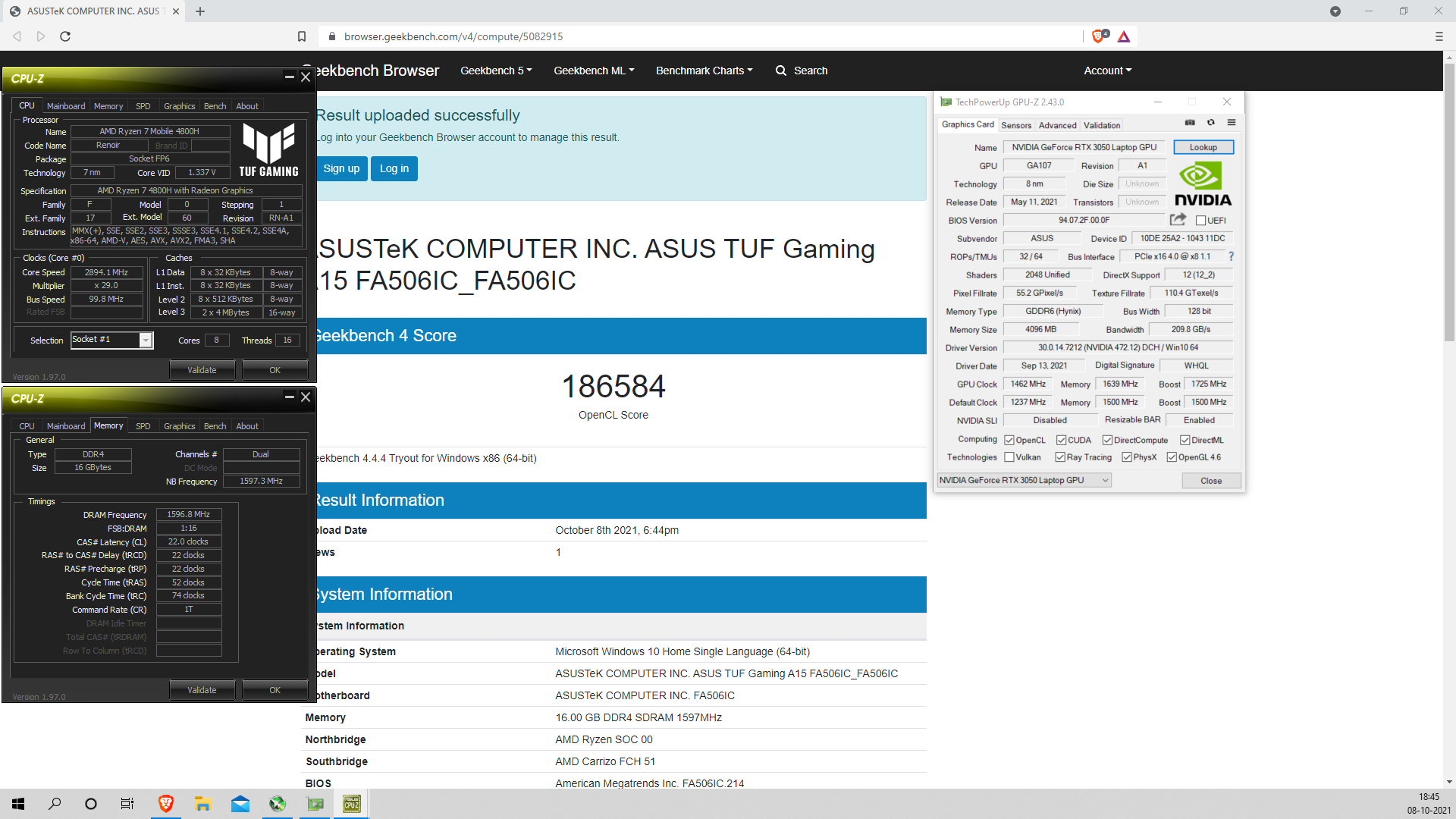Viewport: 1456px width, 819px height.
Task: Click the Brave Rewards triangle icon
Action: [1124, 36]
